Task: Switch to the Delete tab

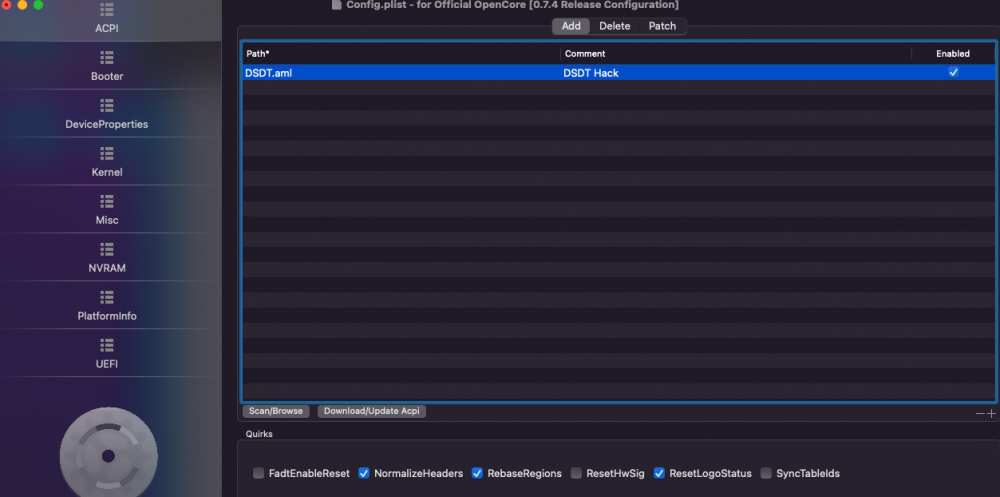Action: pos(615,26)
